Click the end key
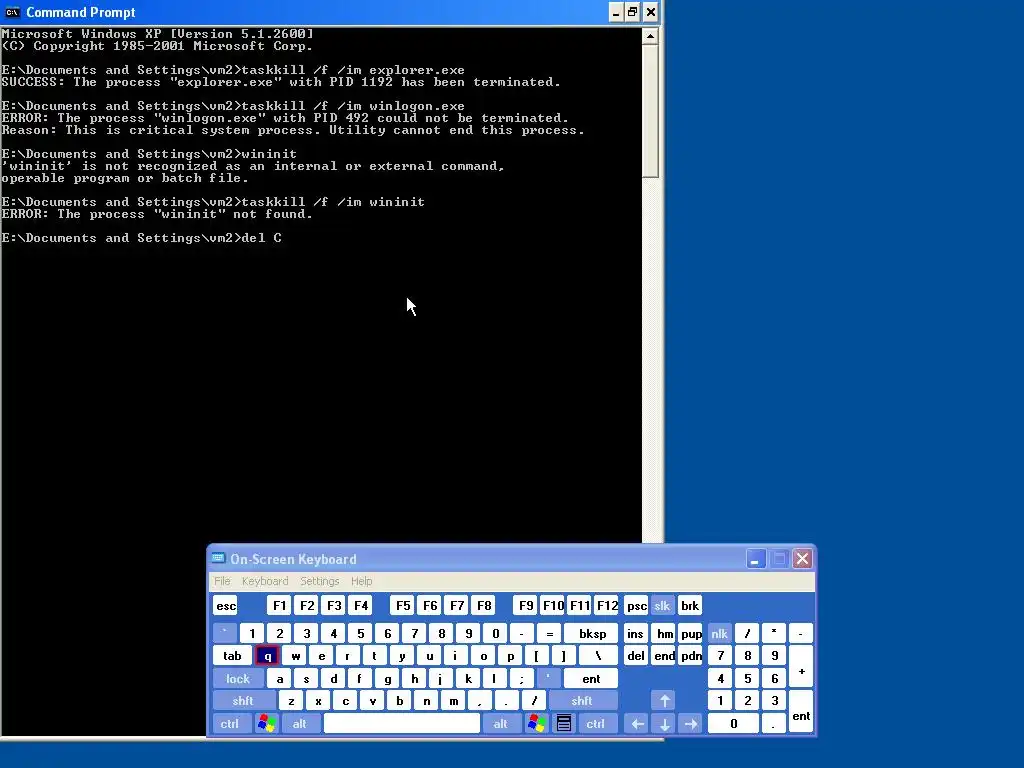This screenshot has height=768, width=1024. click(664, 656)
